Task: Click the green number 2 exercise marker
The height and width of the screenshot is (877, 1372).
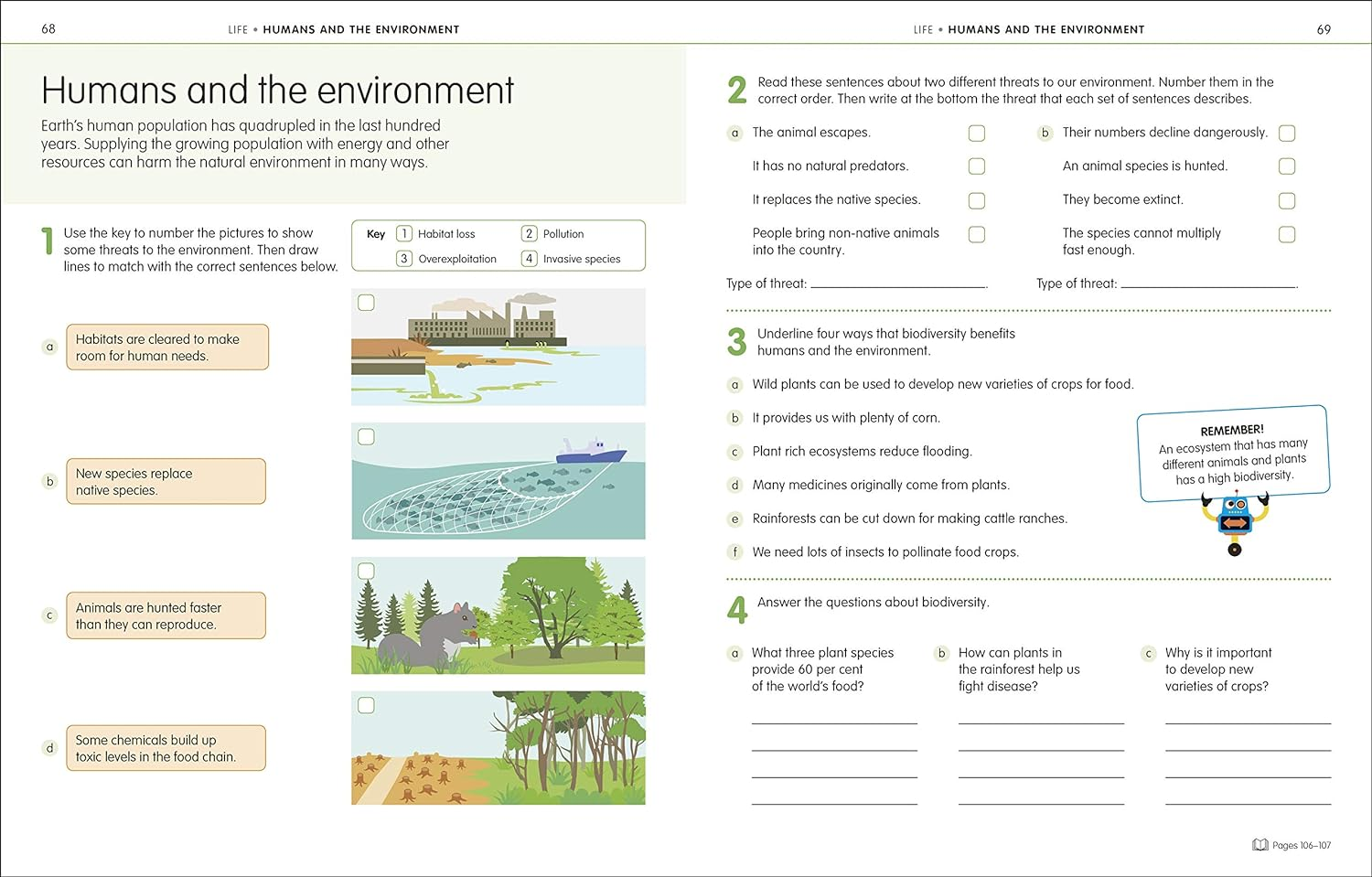Action: click(737, 89)
